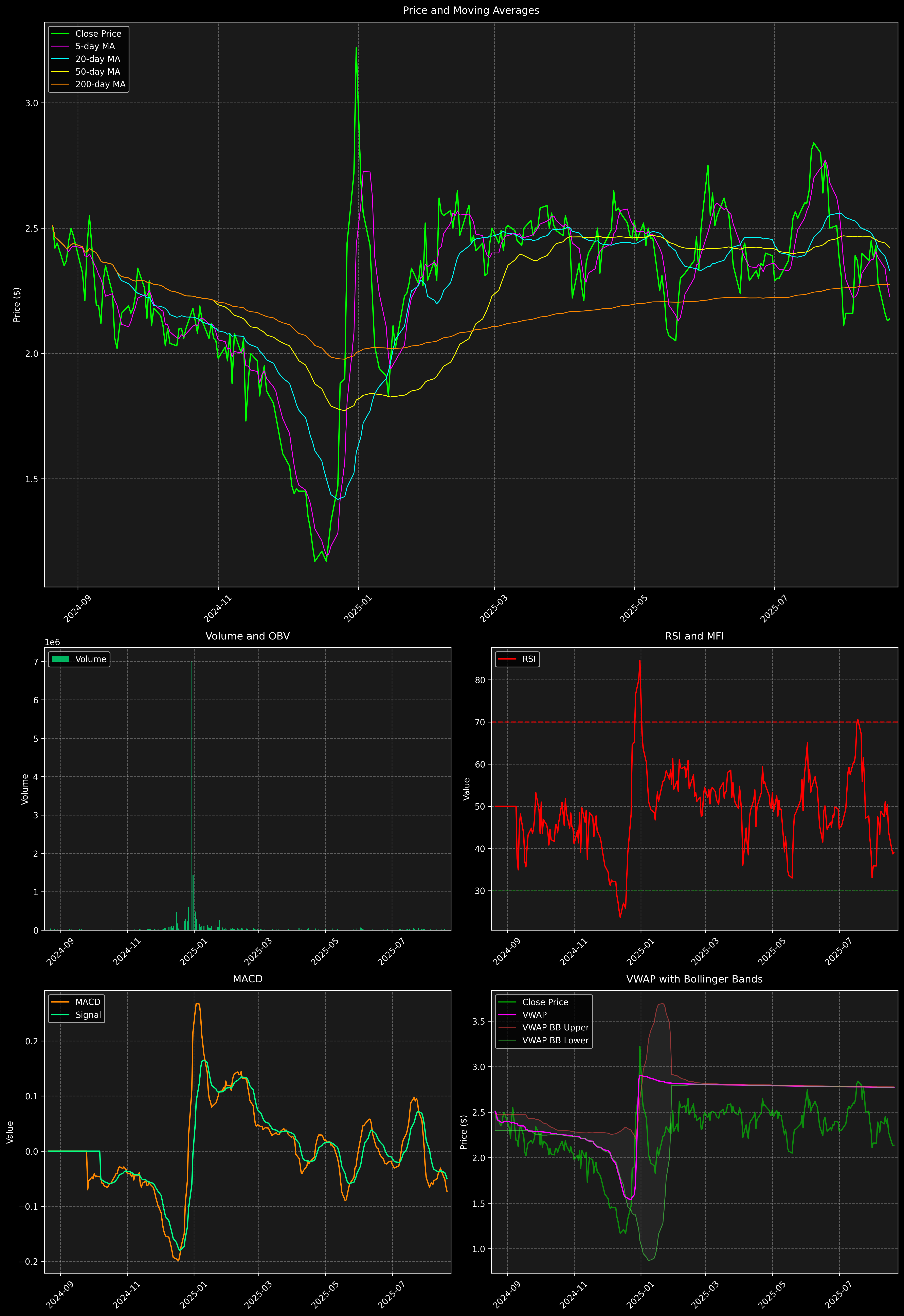This screenshot has width=904, height=1316.
Task: Click the 5-day MA legend line
Action: [60, 47]
